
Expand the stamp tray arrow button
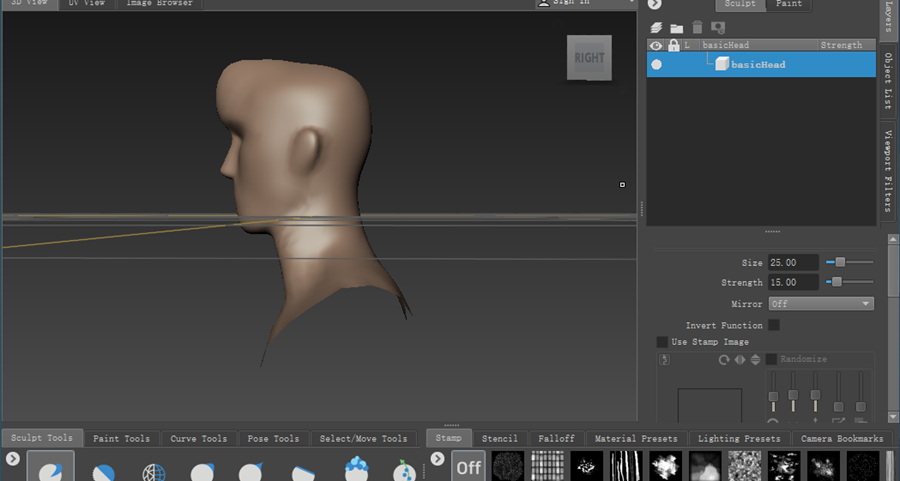437,459
